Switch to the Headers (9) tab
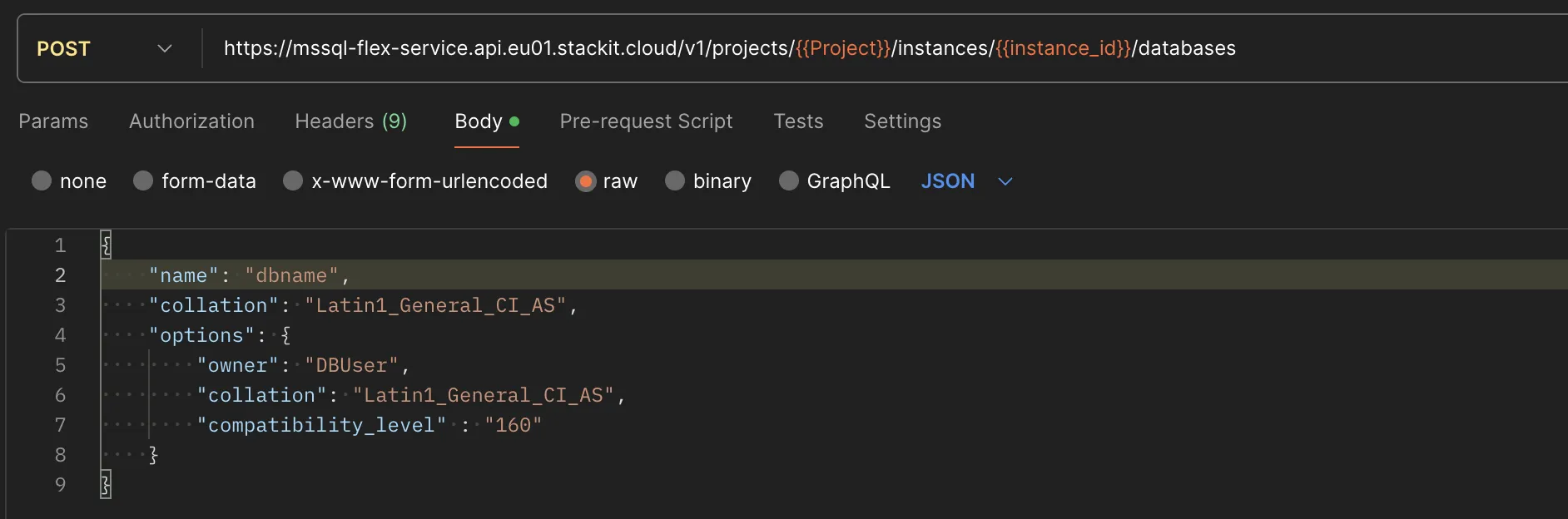This screenshot has height=519, width=1568. point(350,121)
